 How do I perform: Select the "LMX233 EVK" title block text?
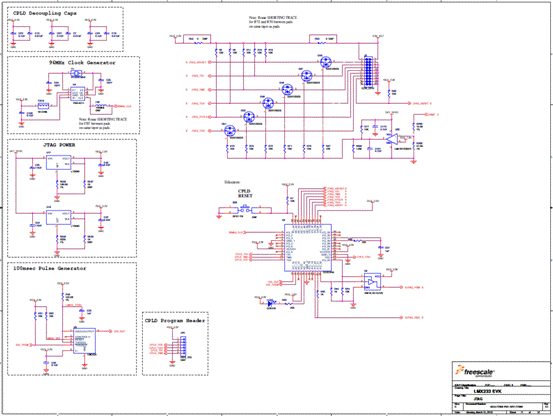click(x=487, y=391)
